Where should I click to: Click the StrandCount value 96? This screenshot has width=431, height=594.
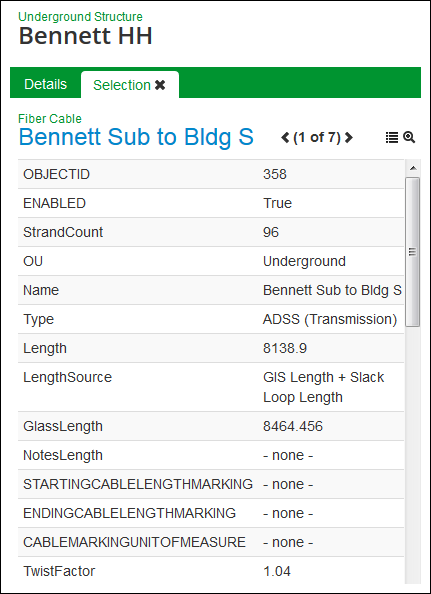click(271, 232)
